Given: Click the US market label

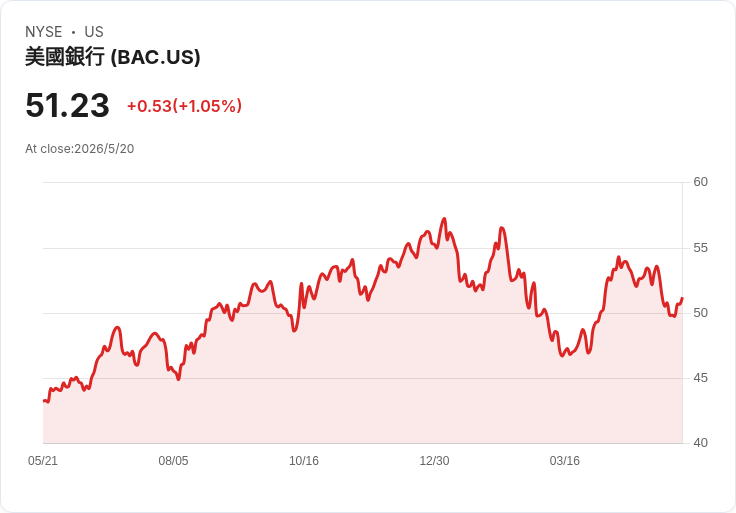Looking at the screenshot, I should click(94, 32).
